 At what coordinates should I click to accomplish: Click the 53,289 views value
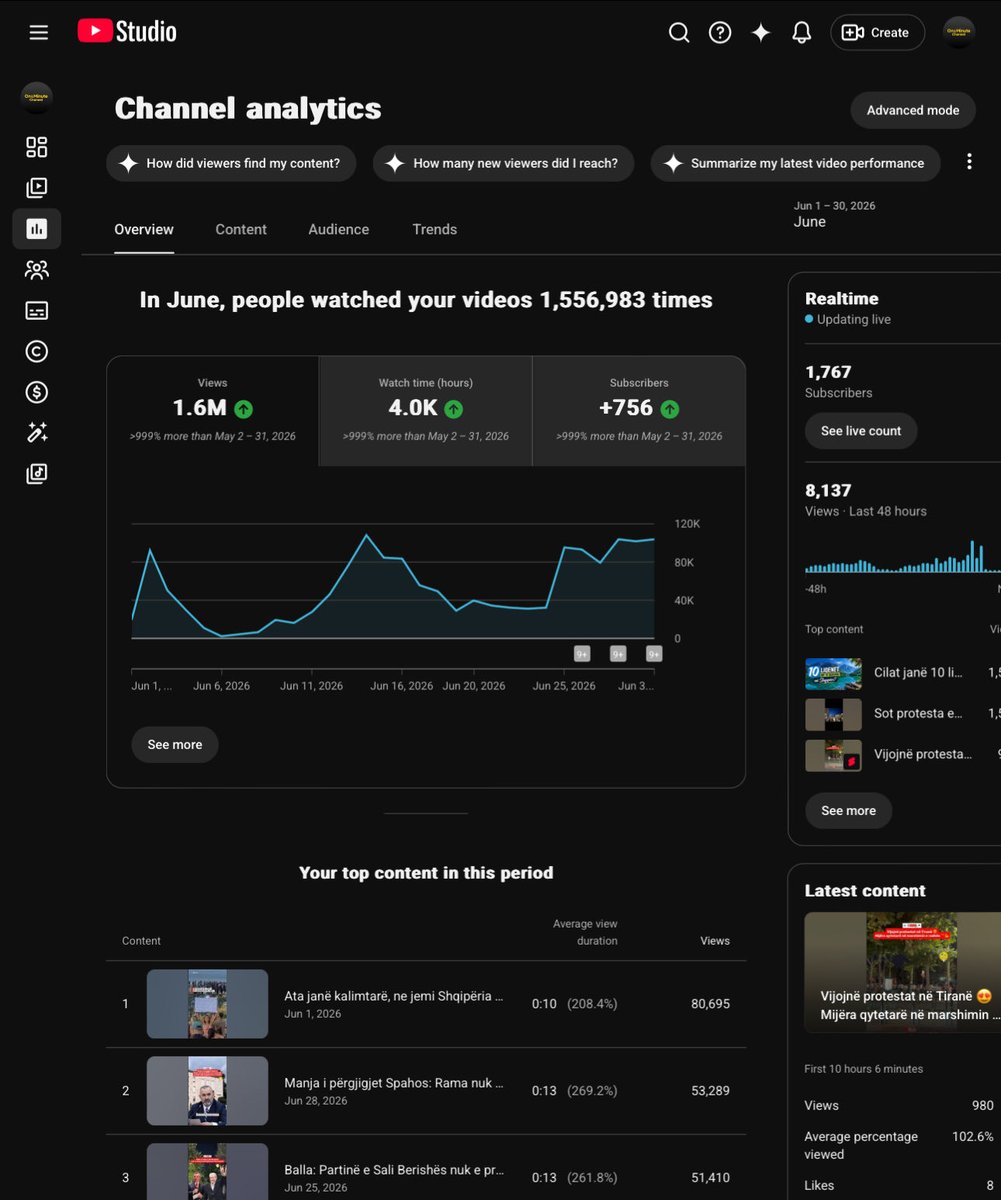pyautogui.click(x=710, y=1091)
